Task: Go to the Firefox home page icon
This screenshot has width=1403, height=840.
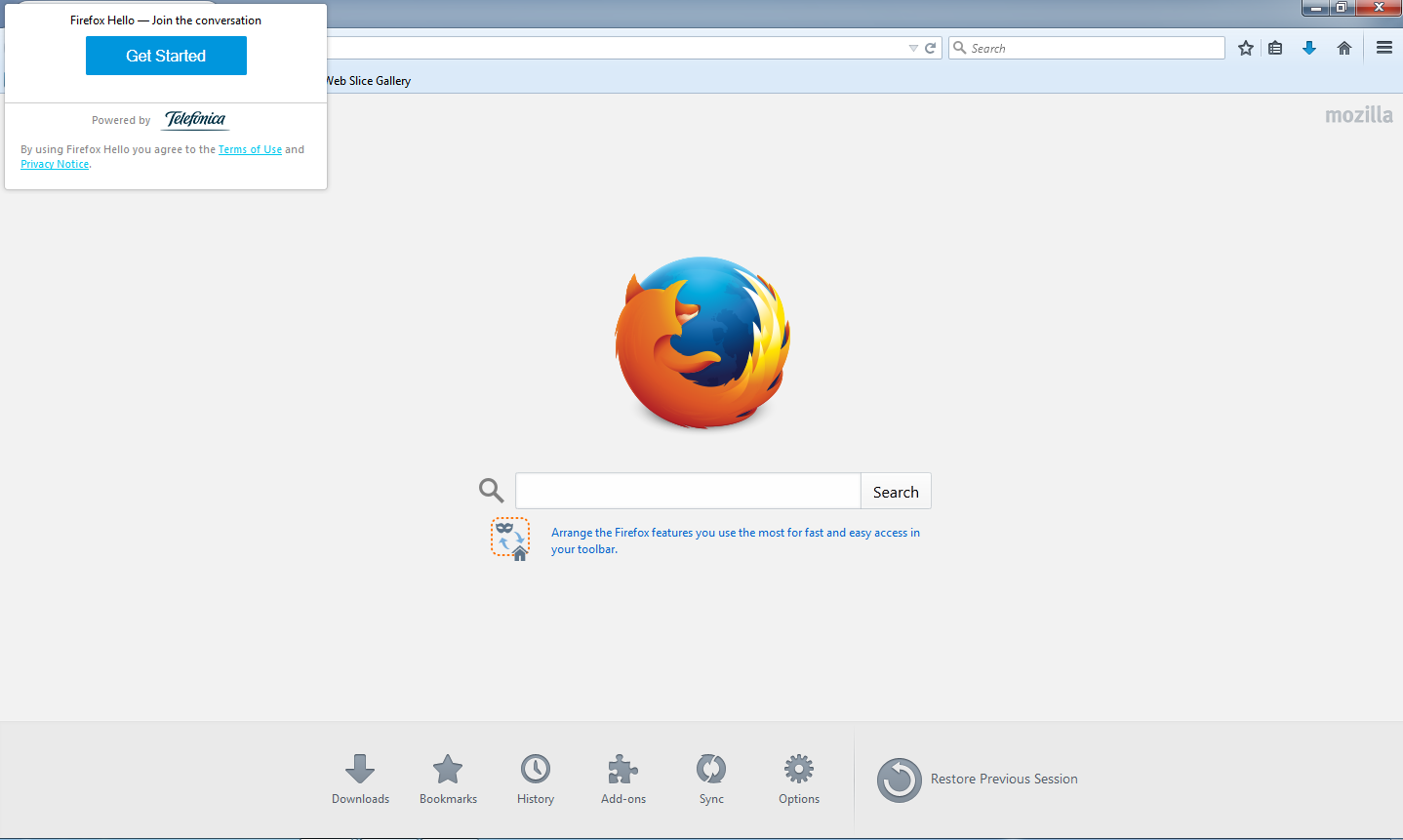Action: click(1344, 48)
